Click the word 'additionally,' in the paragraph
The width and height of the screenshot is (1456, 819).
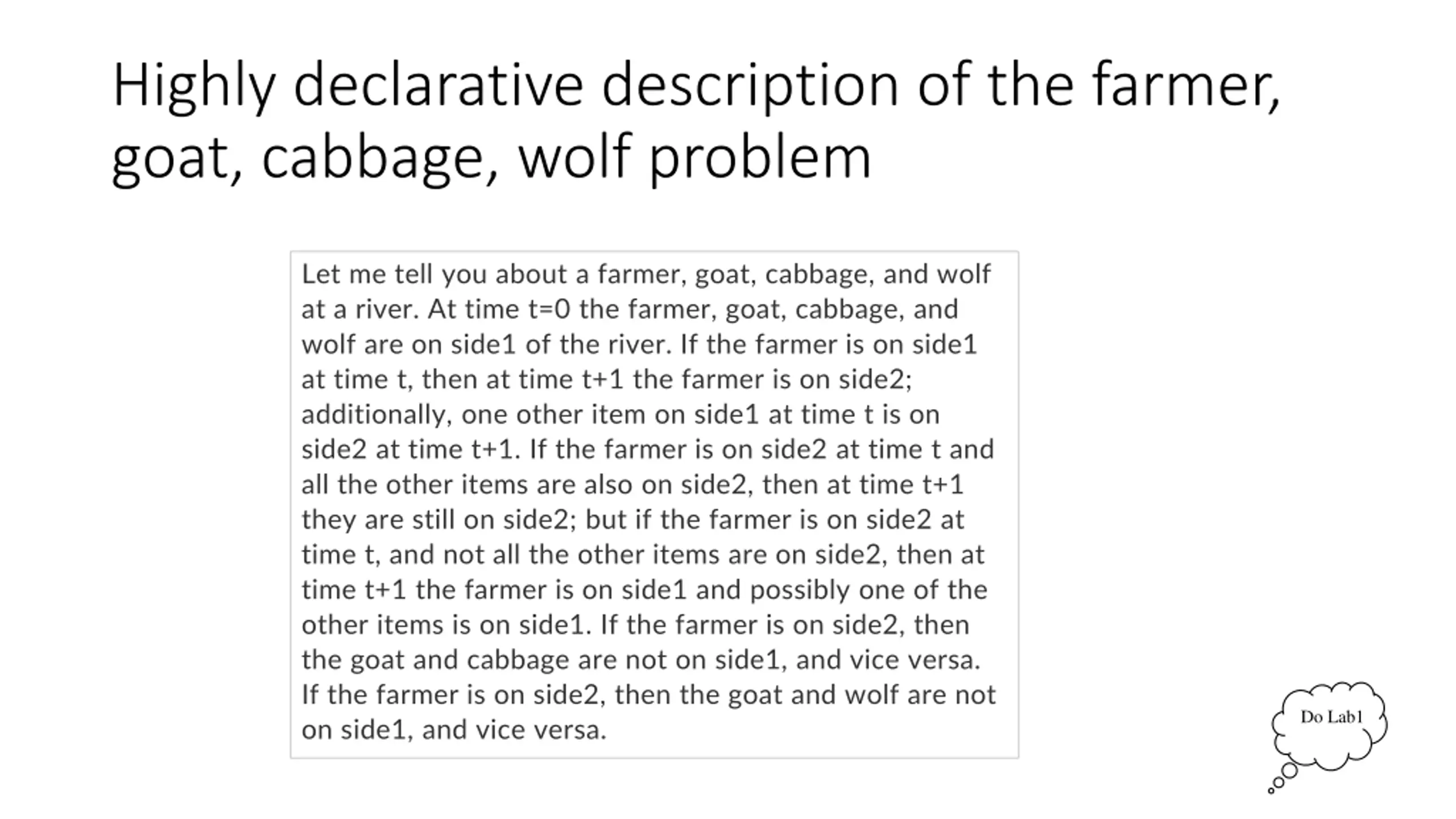(377, 415)
